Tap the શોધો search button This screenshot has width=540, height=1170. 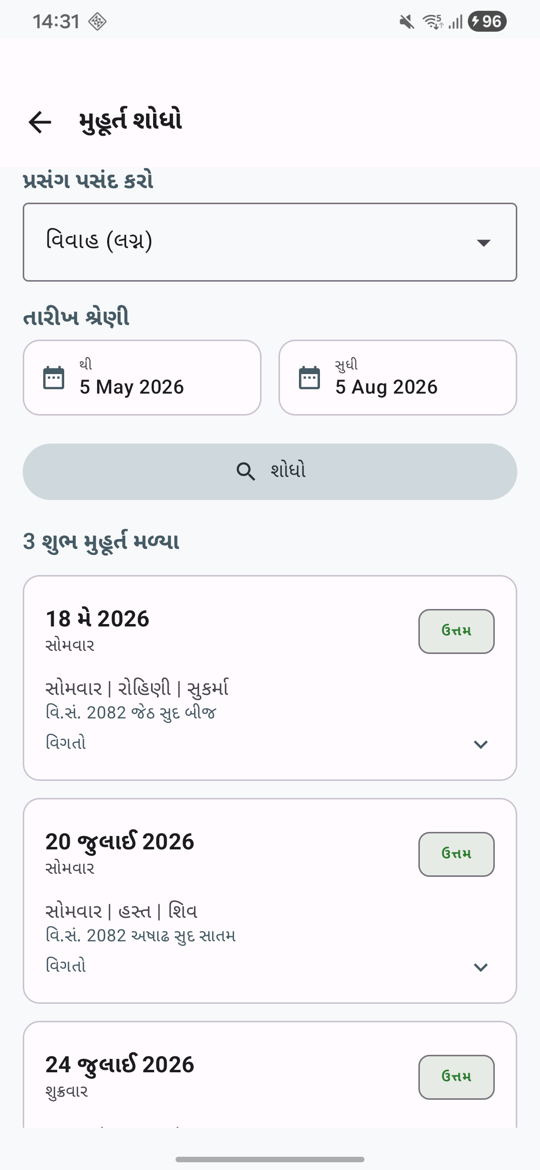click(x=270, y=472)
